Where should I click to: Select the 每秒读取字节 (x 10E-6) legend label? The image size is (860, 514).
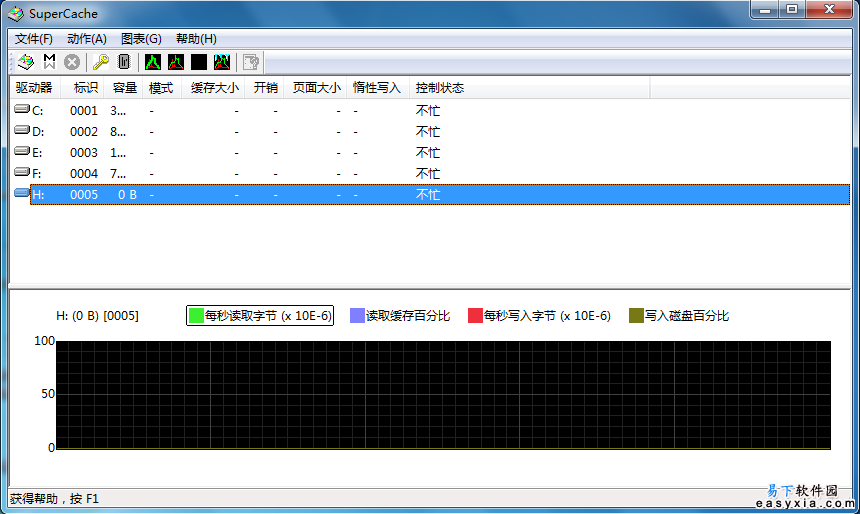click(x=268, y=316)
